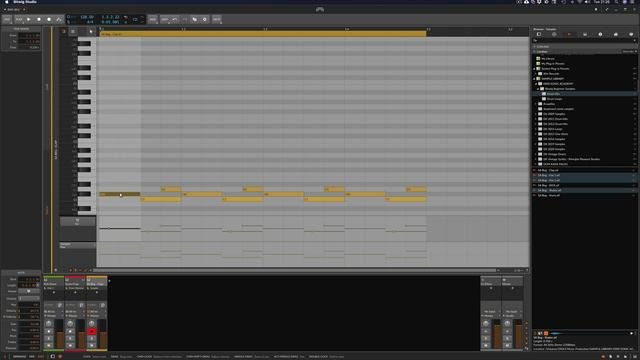
Task: Switch to ARRANGE view in status bar
Action: point(19,356)
